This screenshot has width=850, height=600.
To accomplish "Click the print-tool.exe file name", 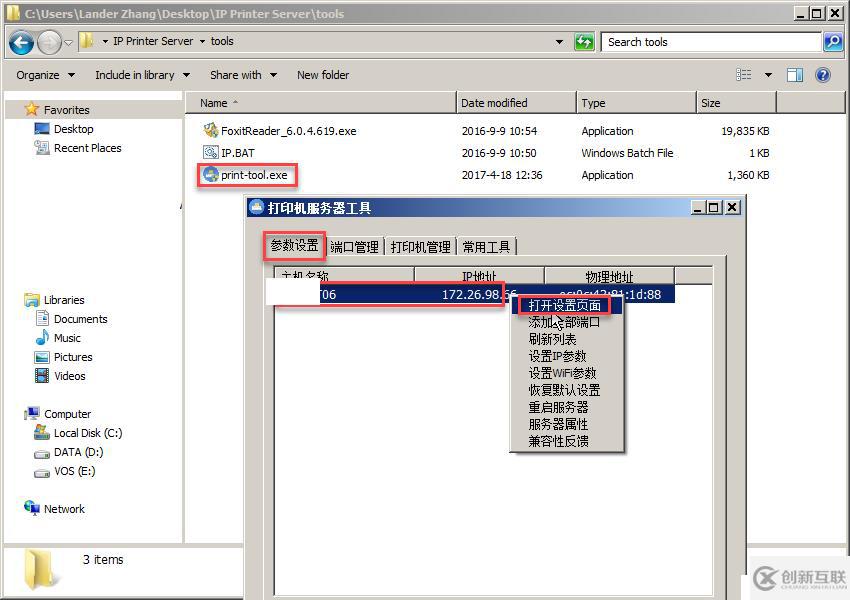I will 254,175.
